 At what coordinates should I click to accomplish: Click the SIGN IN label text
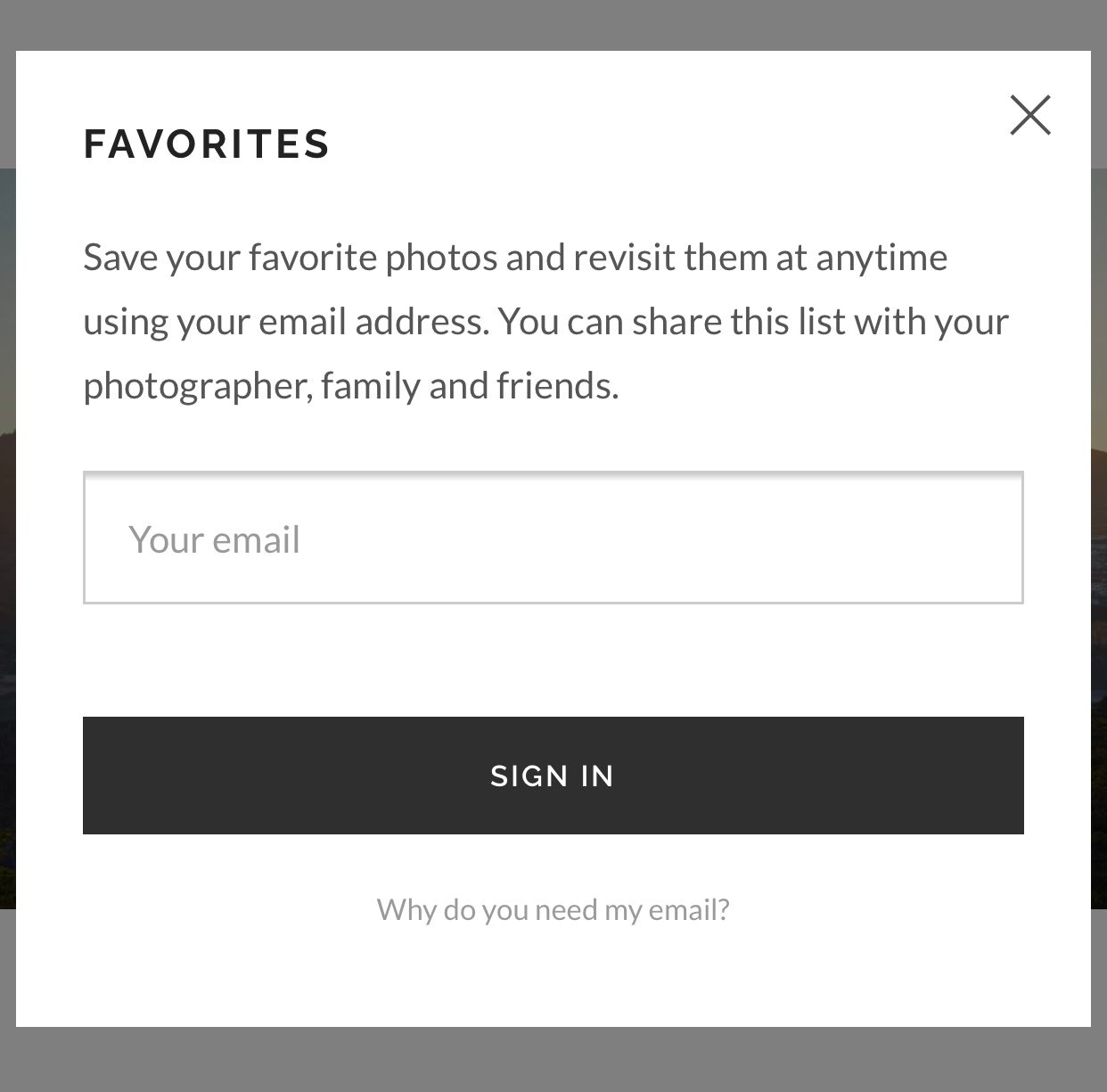pos(553,776)
